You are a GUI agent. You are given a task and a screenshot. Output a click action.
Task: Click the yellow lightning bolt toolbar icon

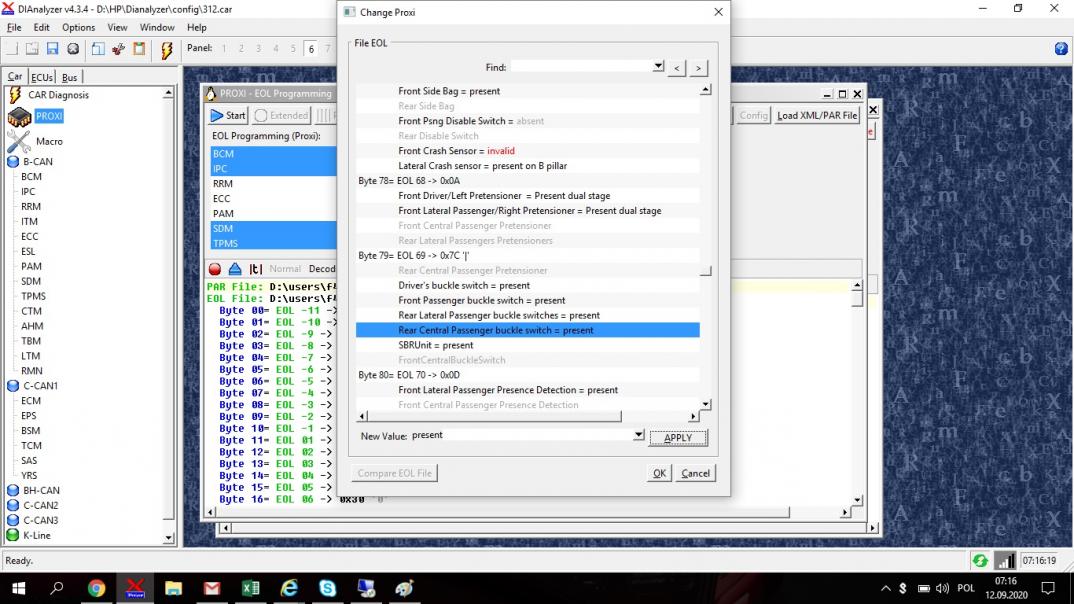166,48
